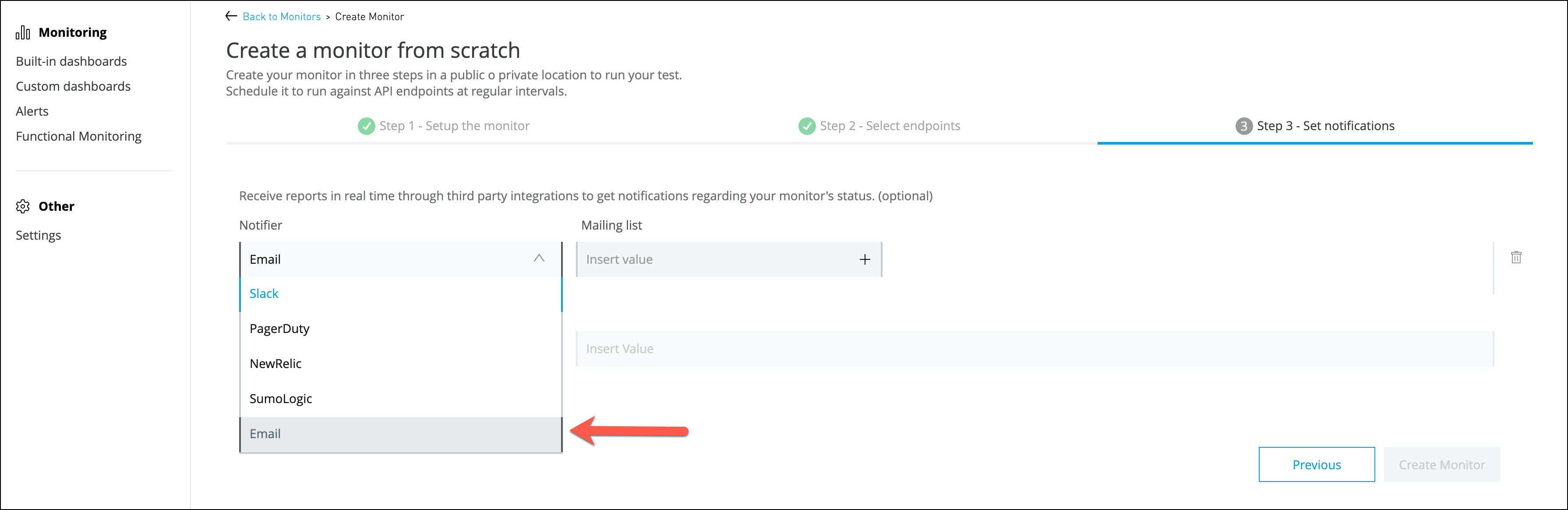The width and height of the screenshot is (1568, 510).
Task: Choose PagerDuty notifier option
Action: coord(279,329)
